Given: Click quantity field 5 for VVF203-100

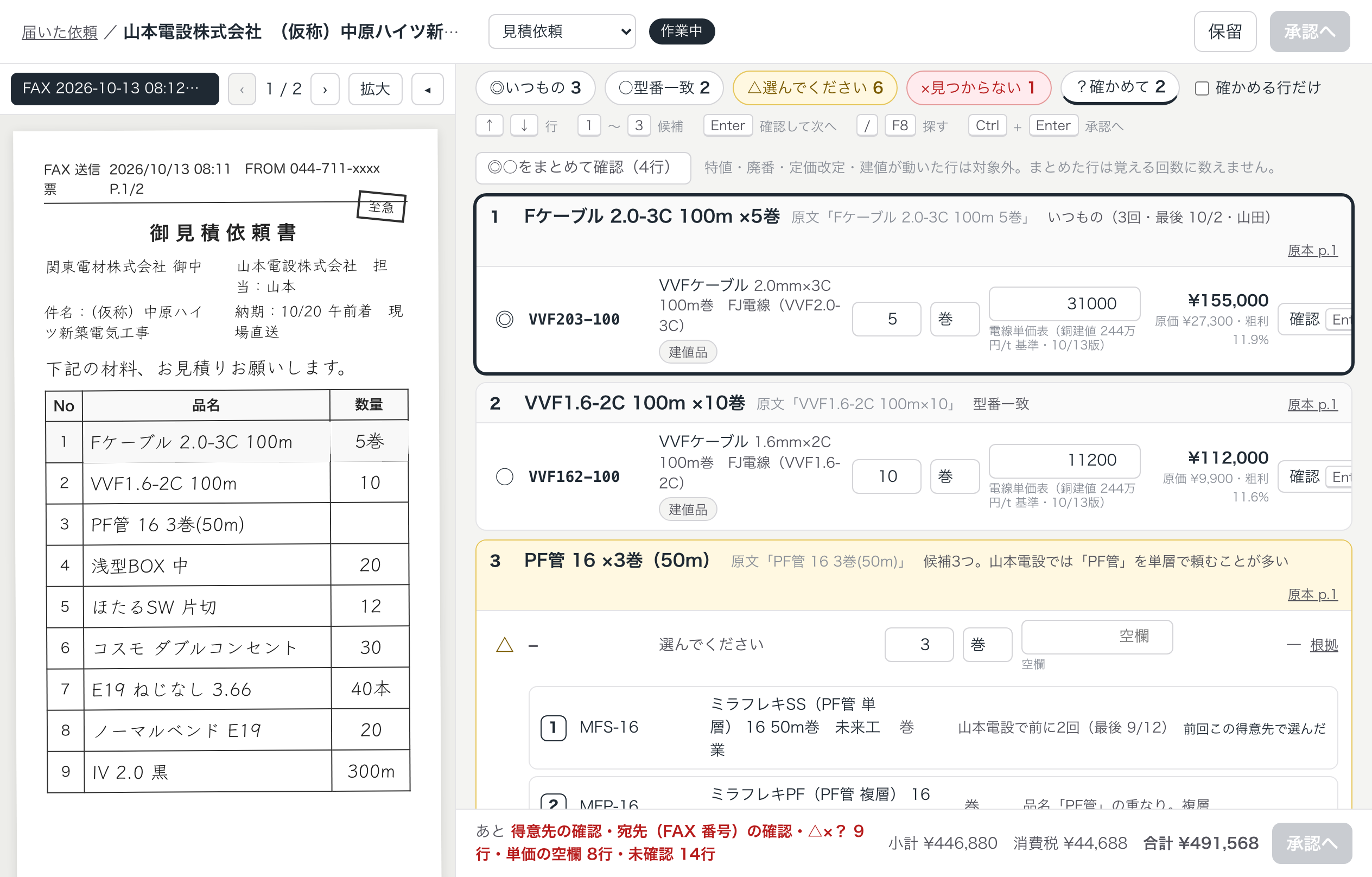Looking at the screenshot, I should click(x=887, y=319).
